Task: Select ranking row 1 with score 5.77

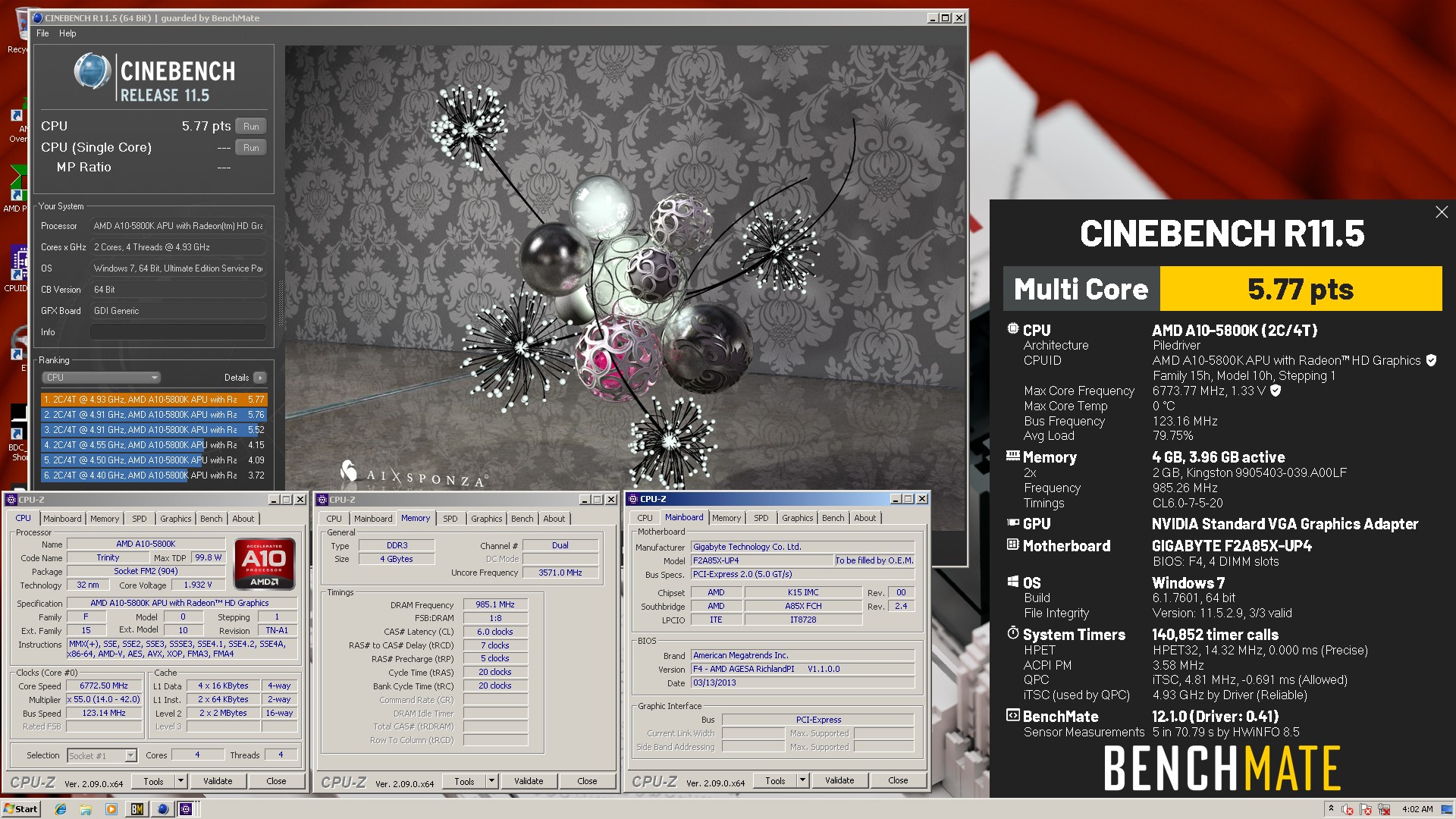Action: click(154, 400)
